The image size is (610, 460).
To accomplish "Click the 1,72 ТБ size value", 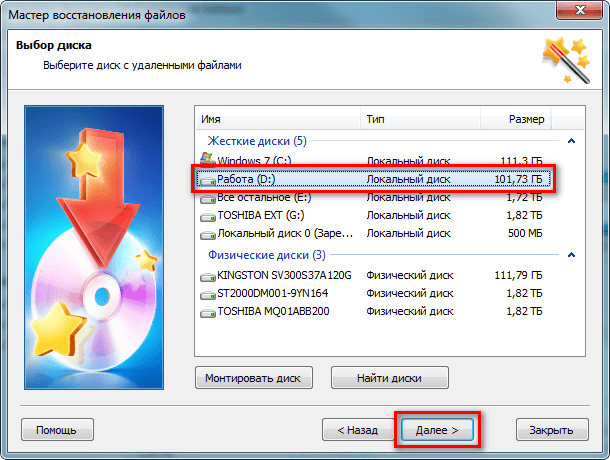I will [524, 197].
